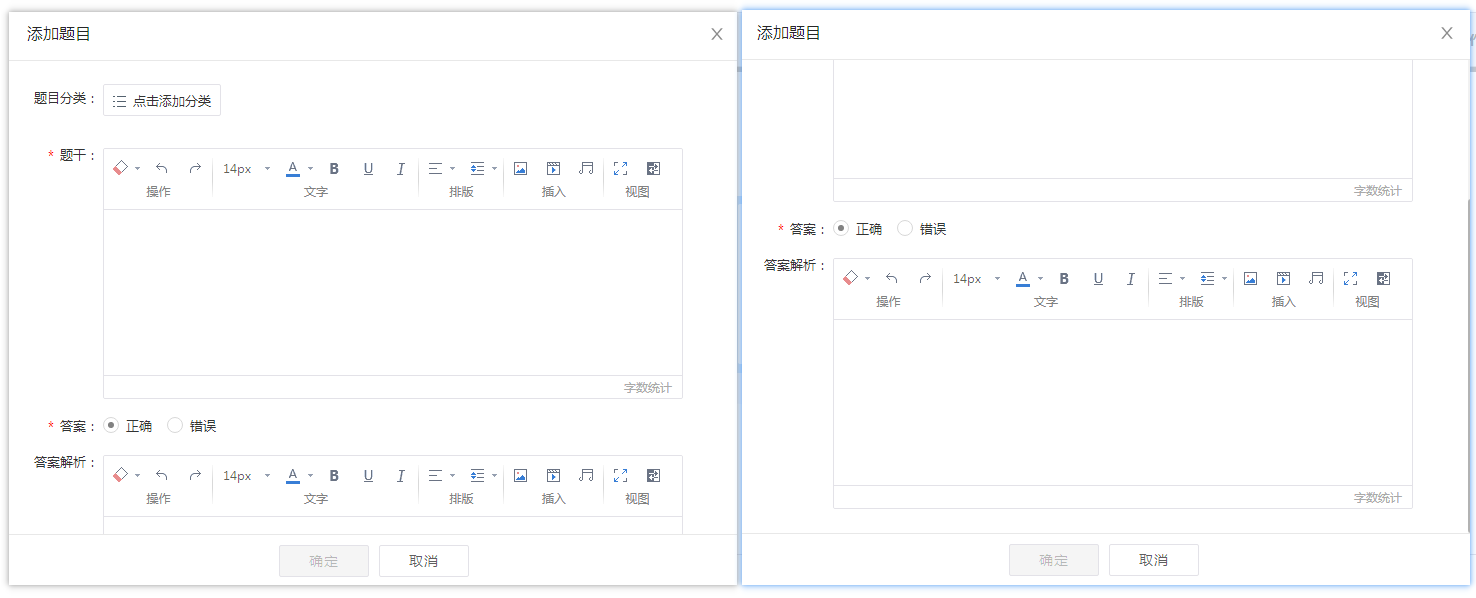
Task: Toggle bold in left dialog's 题干 toolbar
Action: tap(335, 168)
